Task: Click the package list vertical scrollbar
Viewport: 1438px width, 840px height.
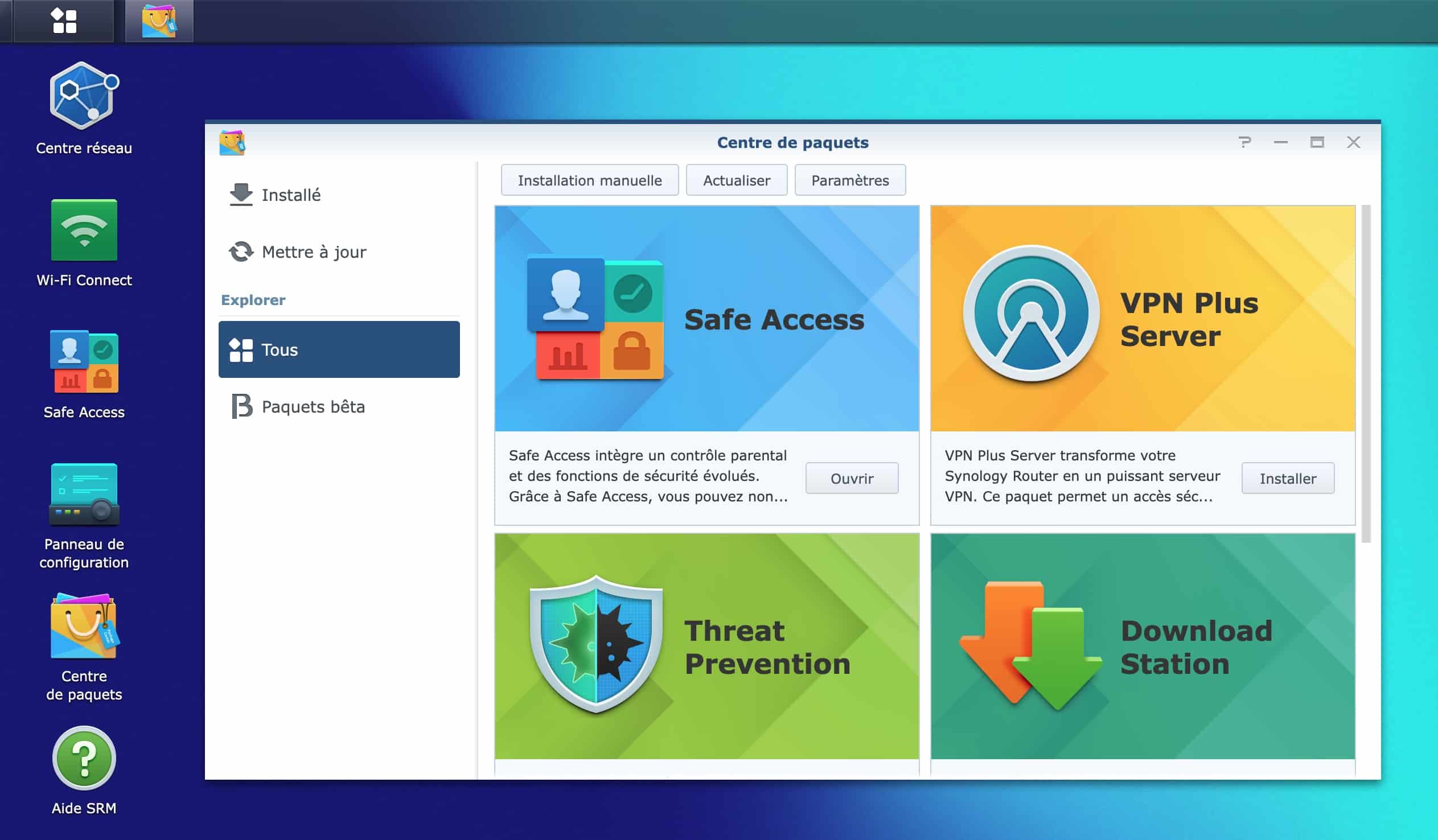Action: click(x=1366, y=374)
